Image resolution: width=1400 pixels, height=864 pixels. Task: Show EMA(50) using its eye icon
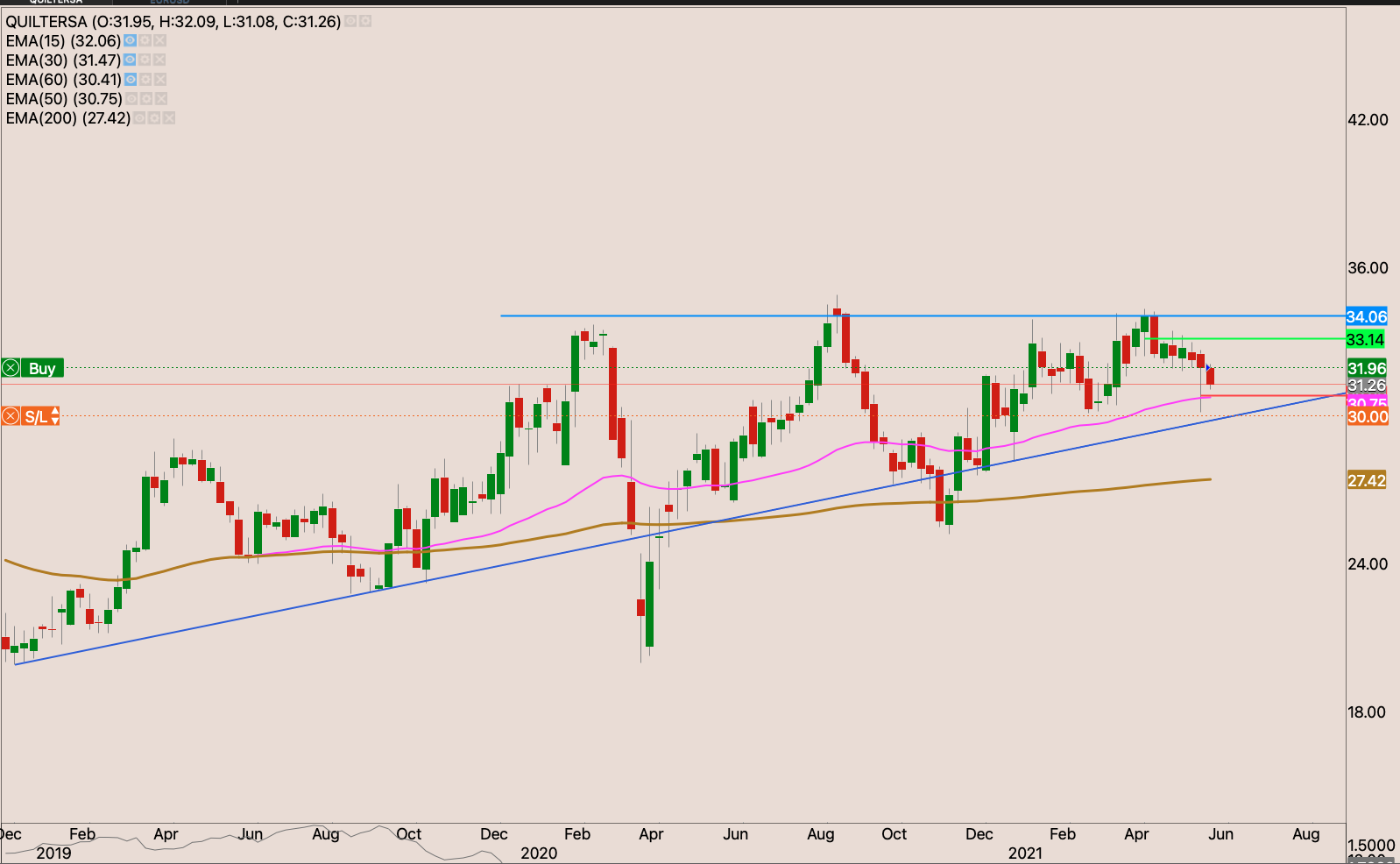click(x=131, y=99)
